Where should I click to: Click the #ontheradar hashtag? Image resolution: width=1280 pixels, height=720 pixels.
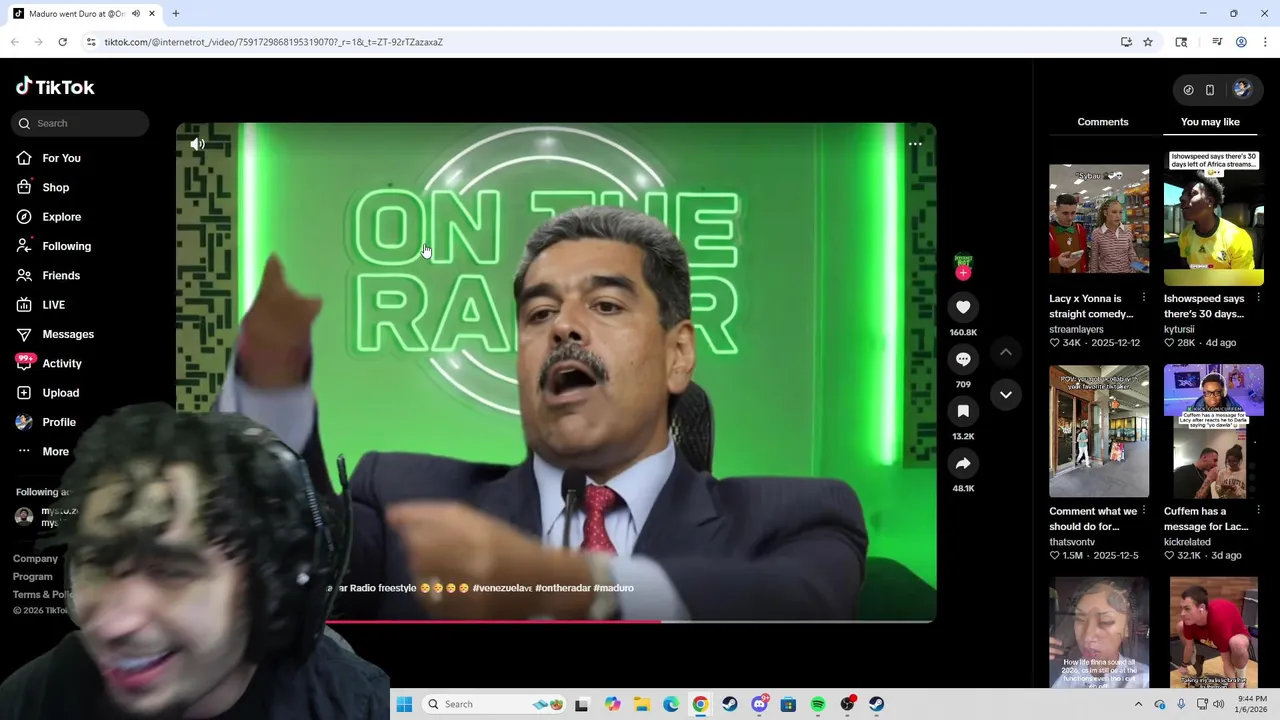[562, 588]
